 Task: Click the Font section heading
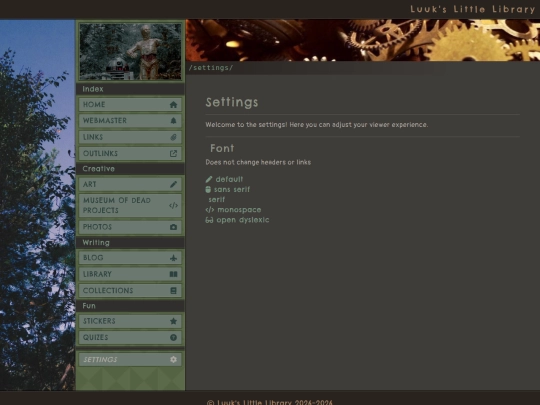click(222, 148)
